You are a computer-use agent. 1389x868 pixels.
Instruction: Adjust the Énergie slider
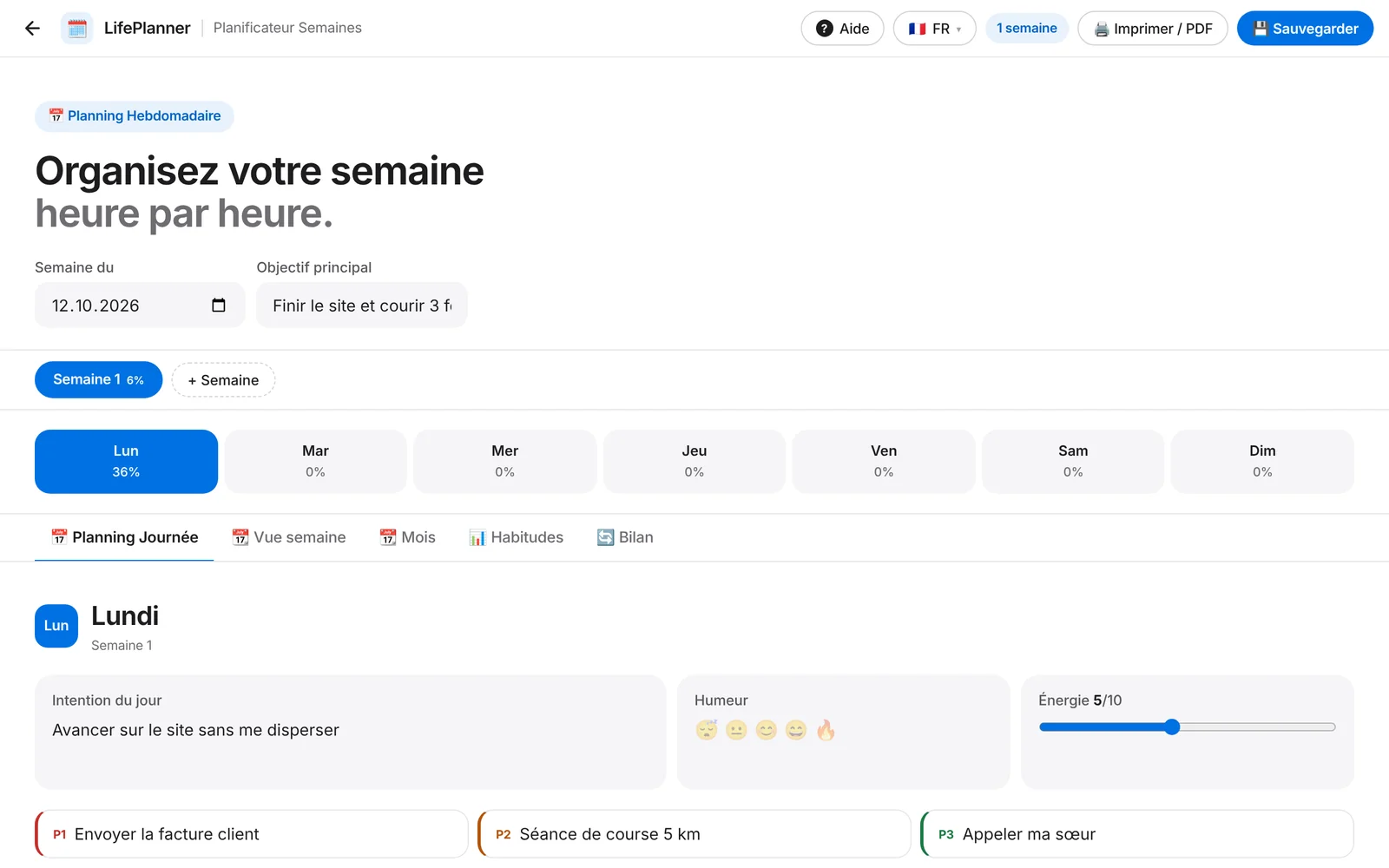click(1187, 727)
